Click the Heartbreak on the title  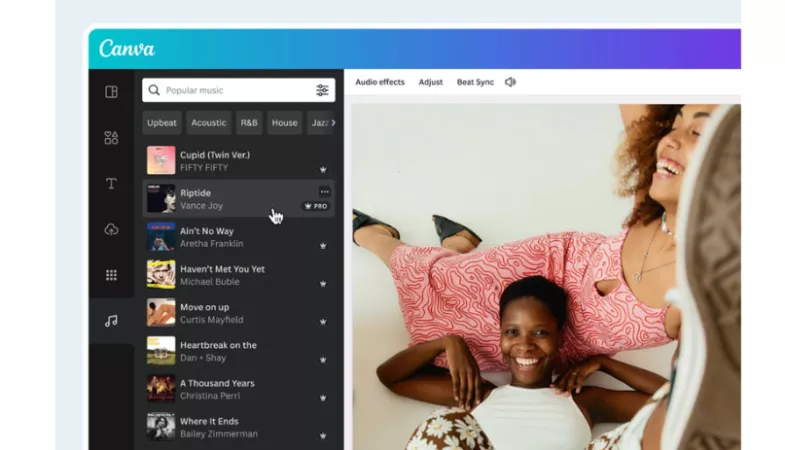pos(218,345)
